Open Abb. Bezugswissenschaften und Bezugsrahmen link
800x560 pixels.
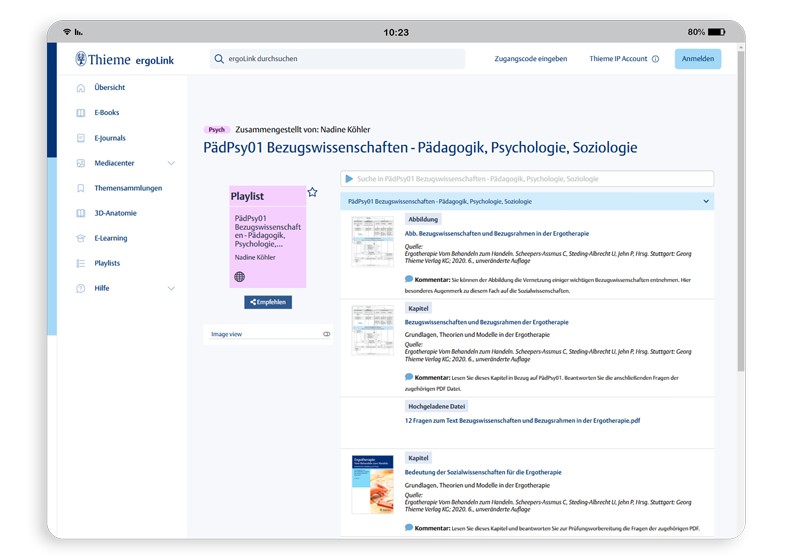pos(496,234)
